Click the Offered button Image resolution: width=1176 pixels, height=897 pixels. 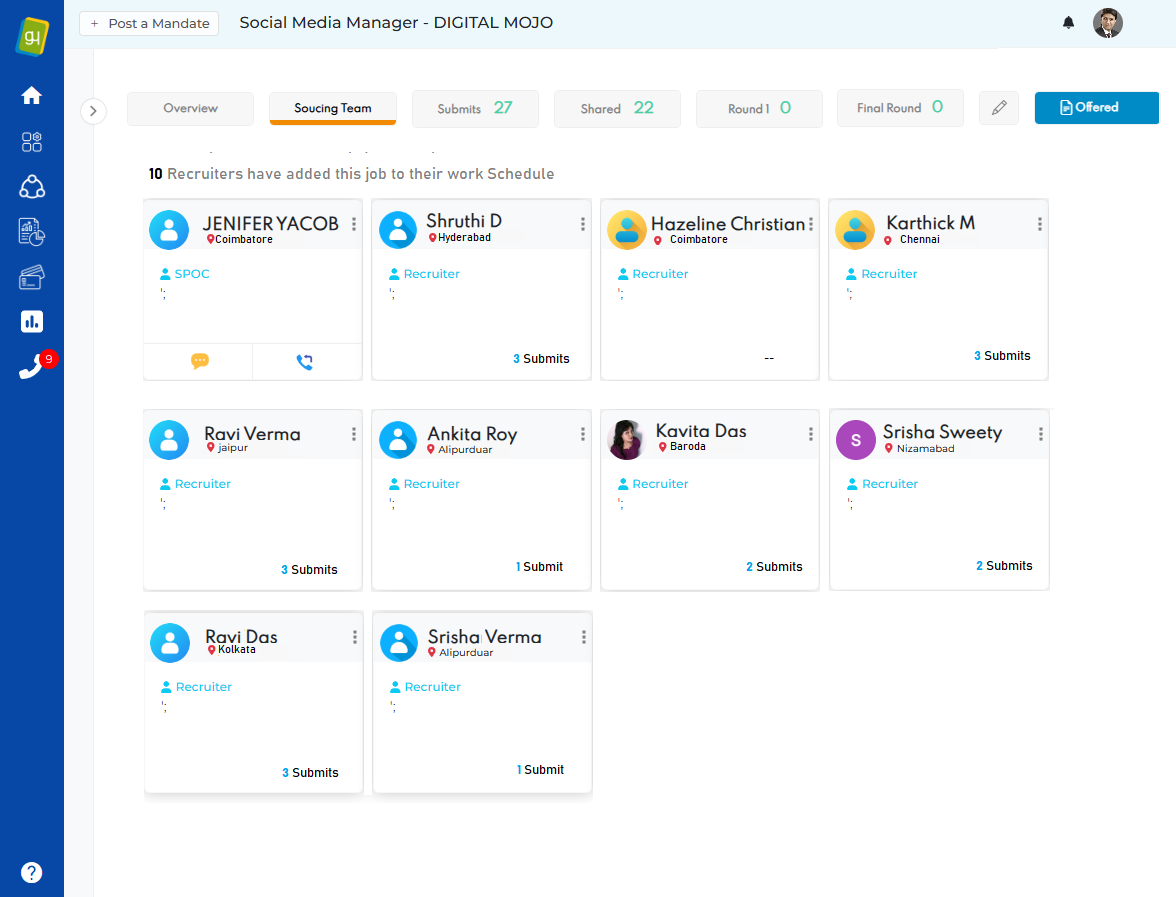click(x=1096, y=108)
